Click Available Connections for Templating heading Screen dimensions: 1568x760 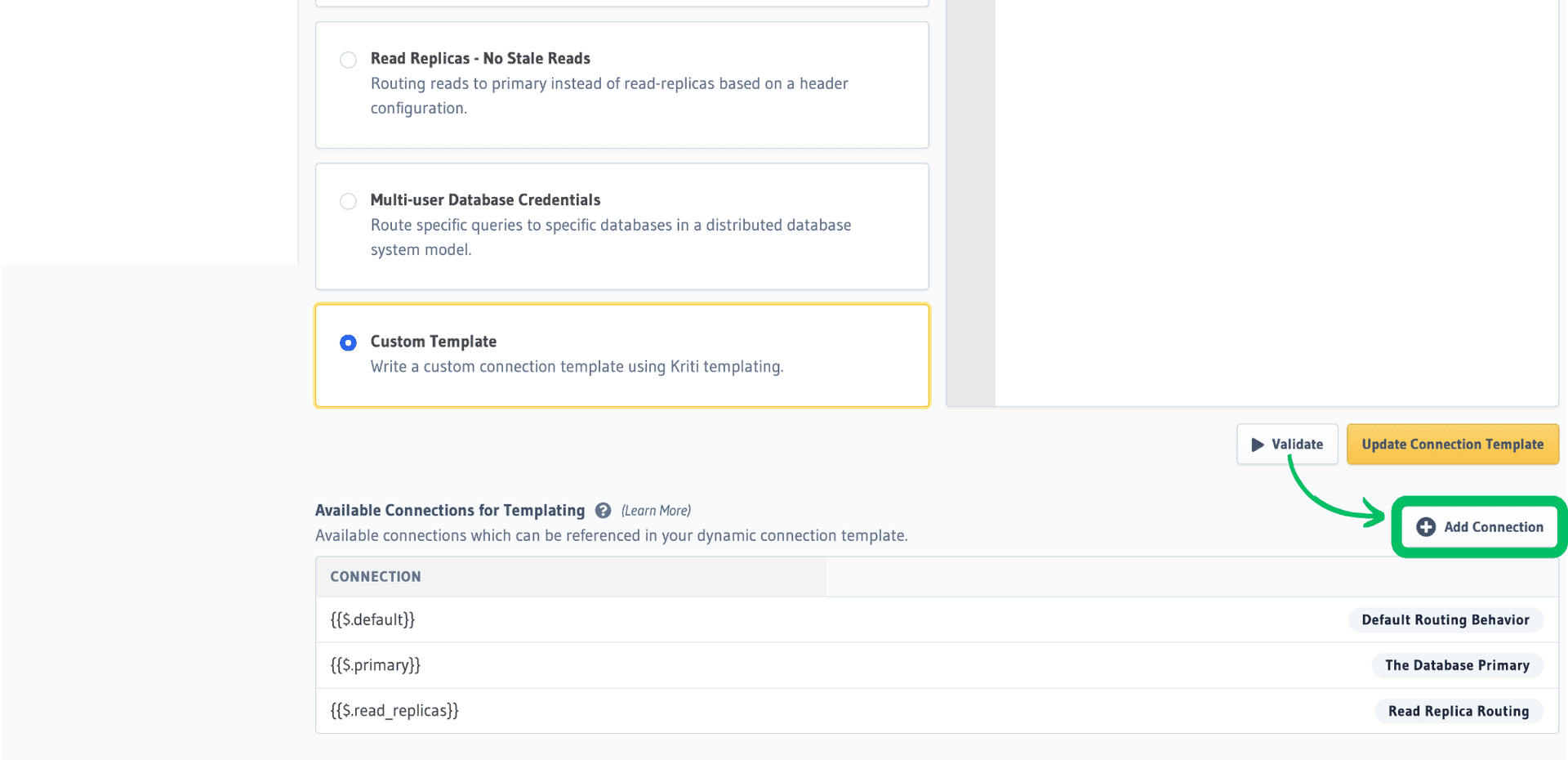pos(450,510)
